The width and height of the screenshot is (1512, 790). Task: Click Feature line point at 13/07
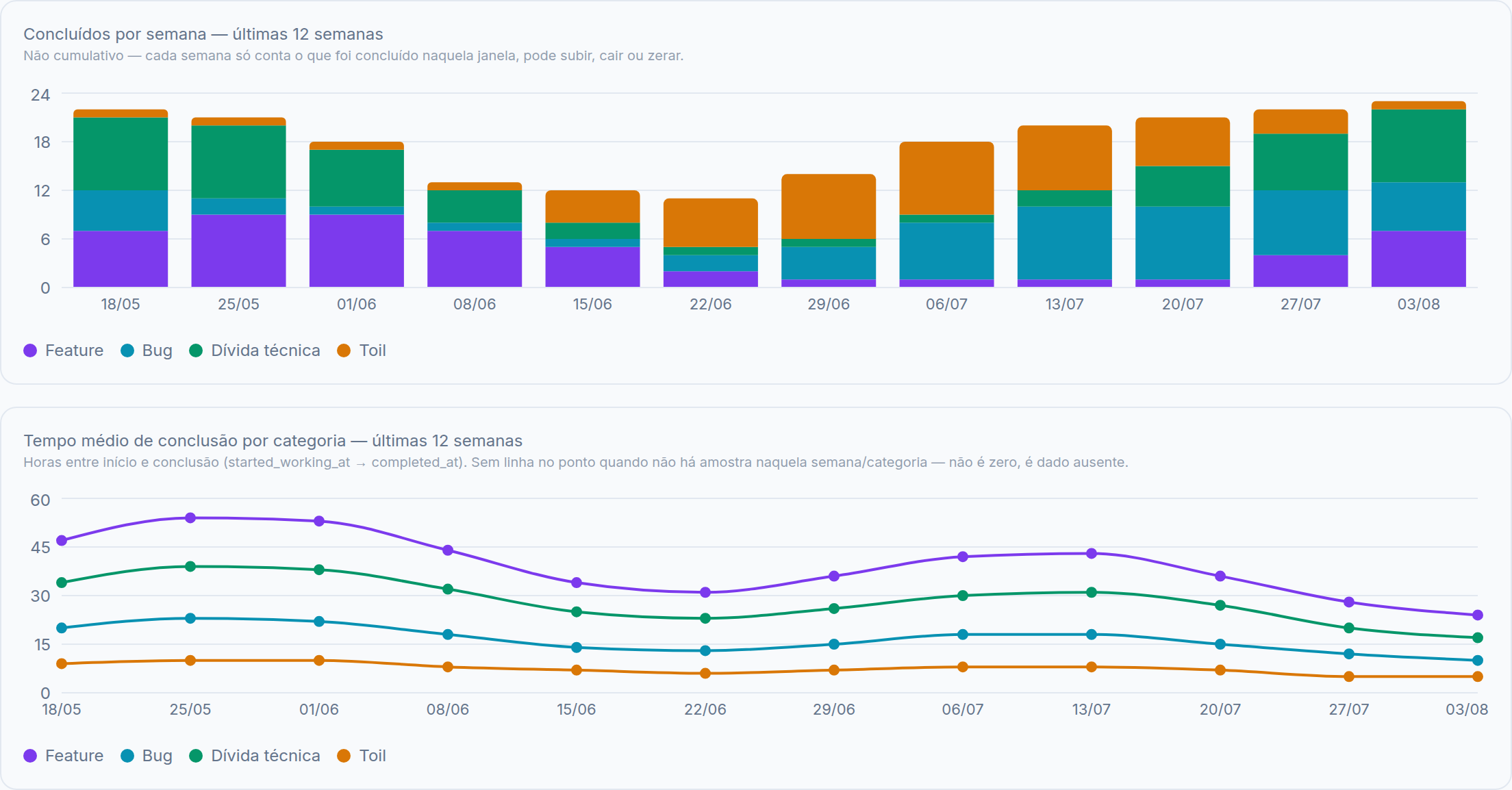click(1092, 553)
